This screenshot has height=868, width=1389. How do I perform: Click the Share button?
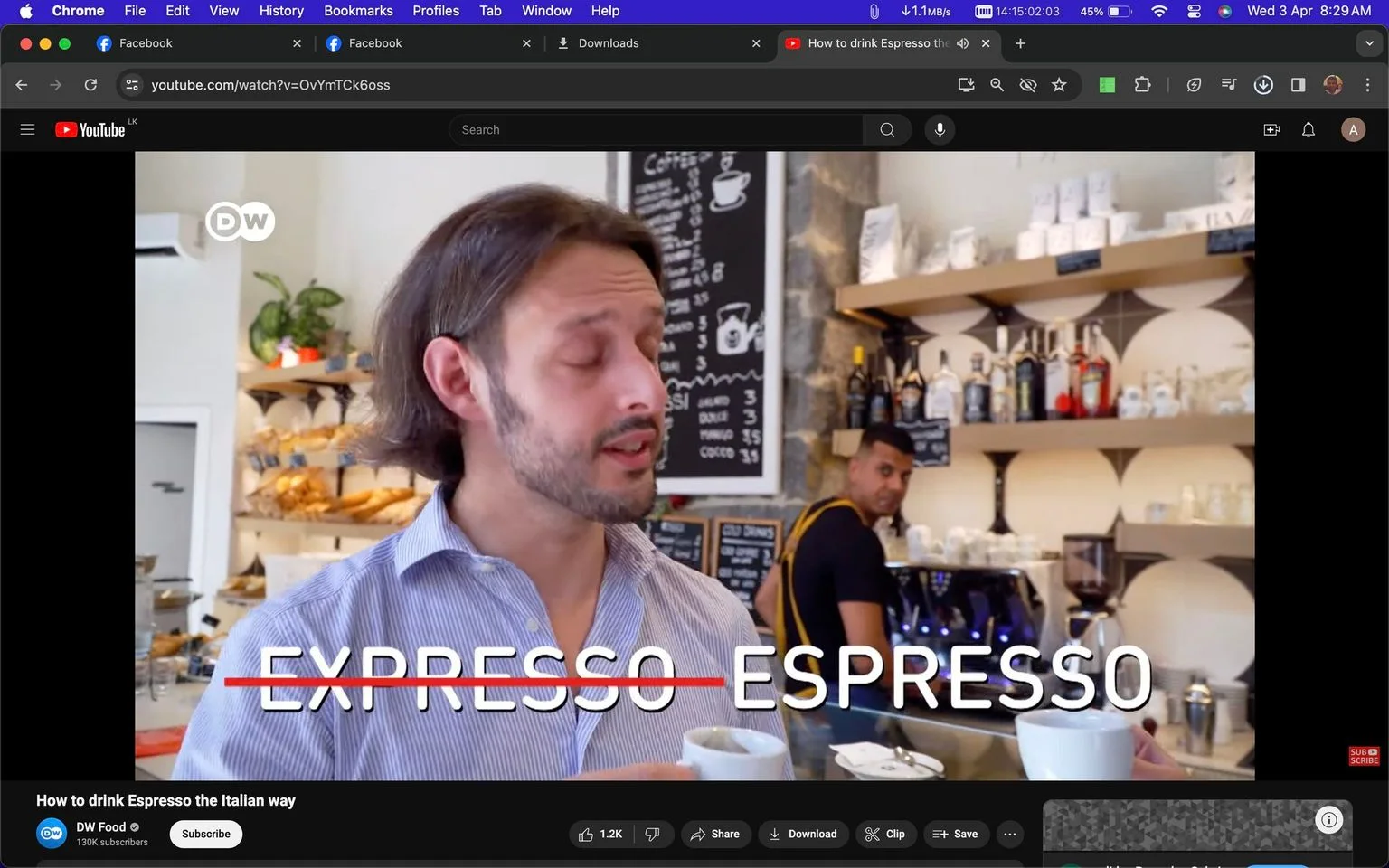click(x=715, y=834)
